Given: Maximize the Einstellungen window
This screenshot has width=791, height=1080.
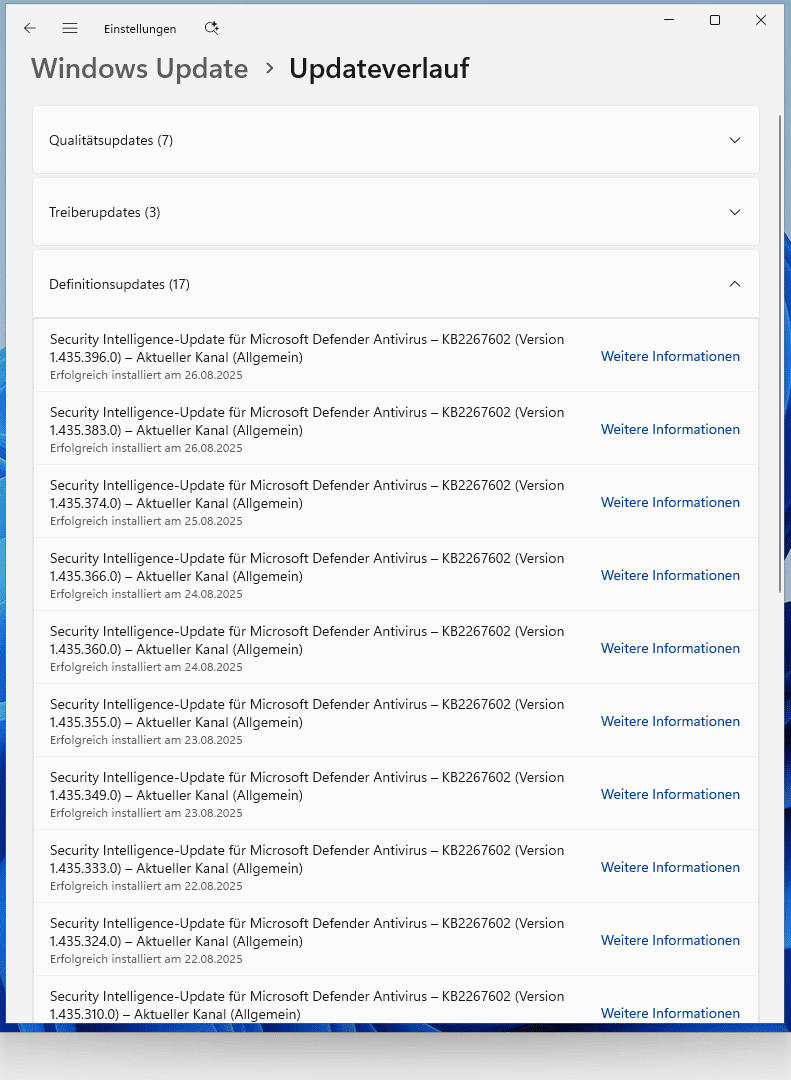Looking at the screenshot, I should click(715, 20).
